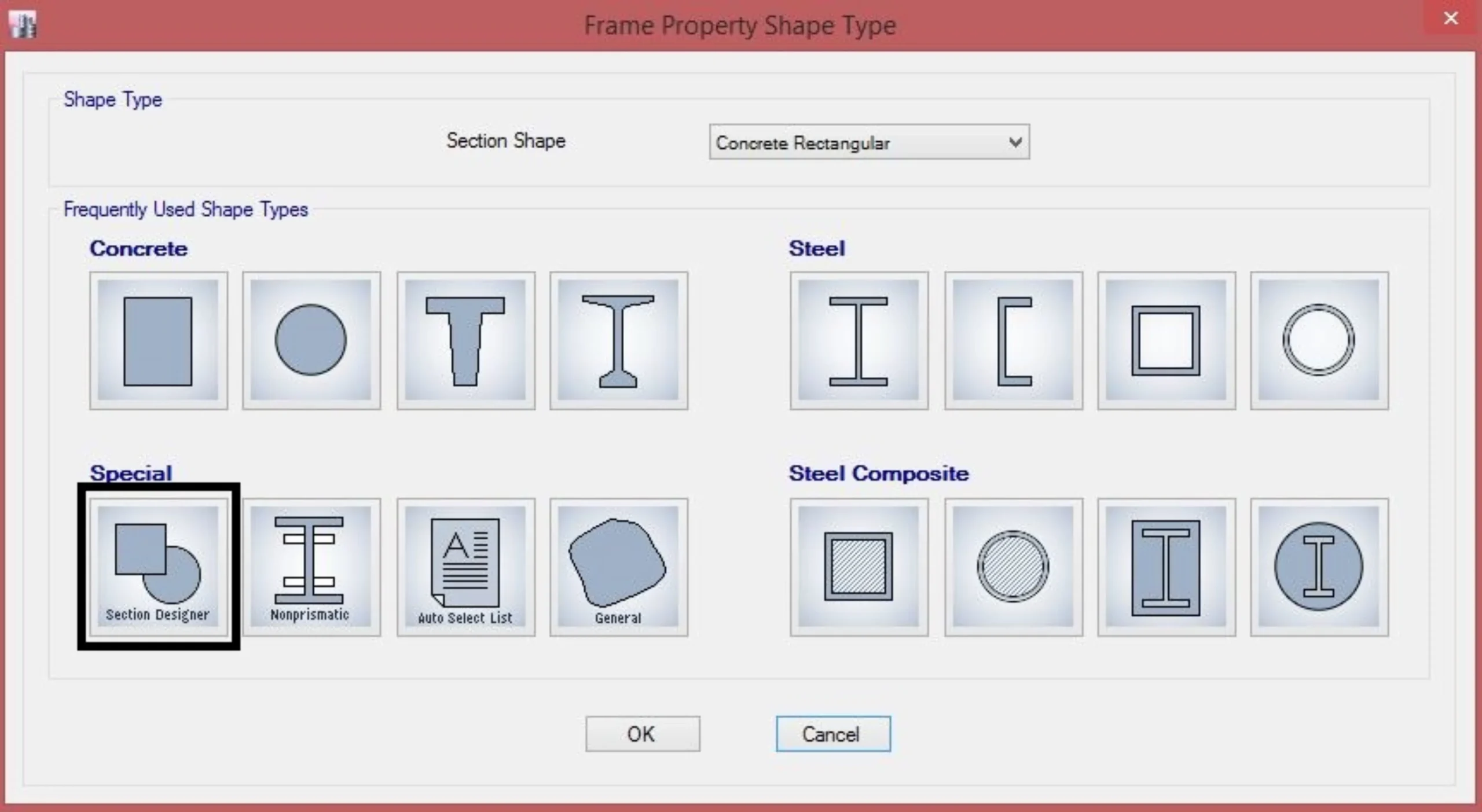Choose the General section icon
Viewport: 1482px width, 812px height.
[x=618, y=567]
